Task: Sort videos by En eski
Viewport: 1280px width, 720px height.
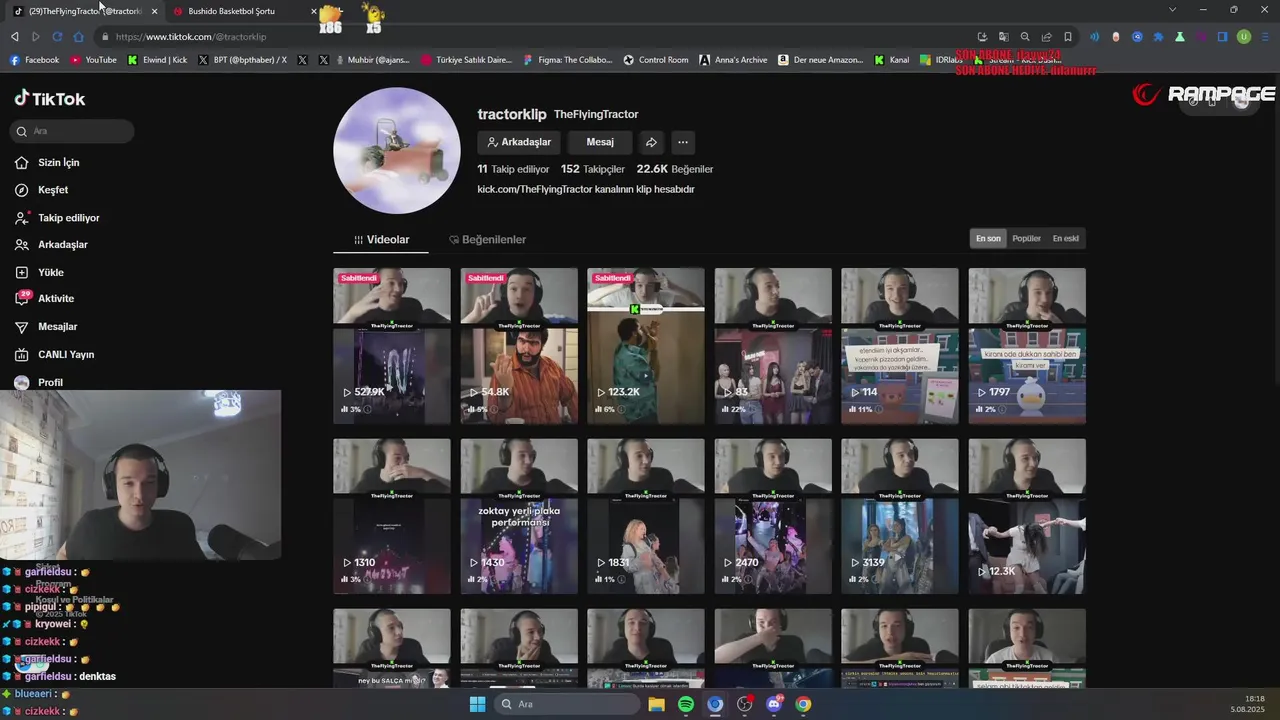Action: pos(1065,239)
